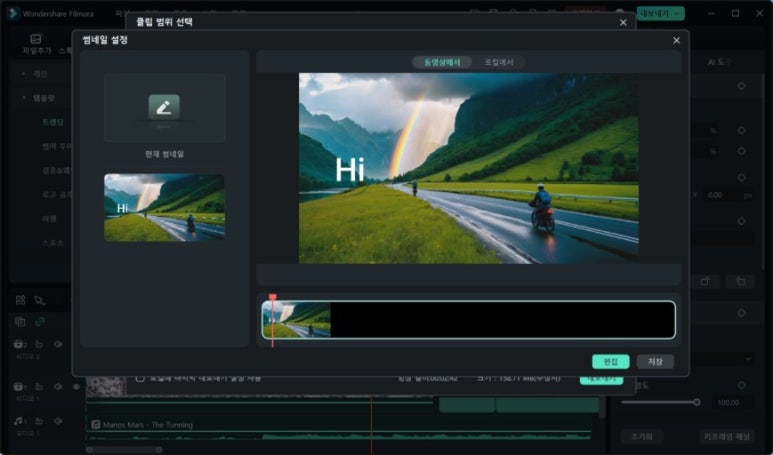Image resolution: width=773 pixels, height=455 pixels.
Task: Click the 편집 (Edit) button in thumbnail dialog
Action: [610, 362]
